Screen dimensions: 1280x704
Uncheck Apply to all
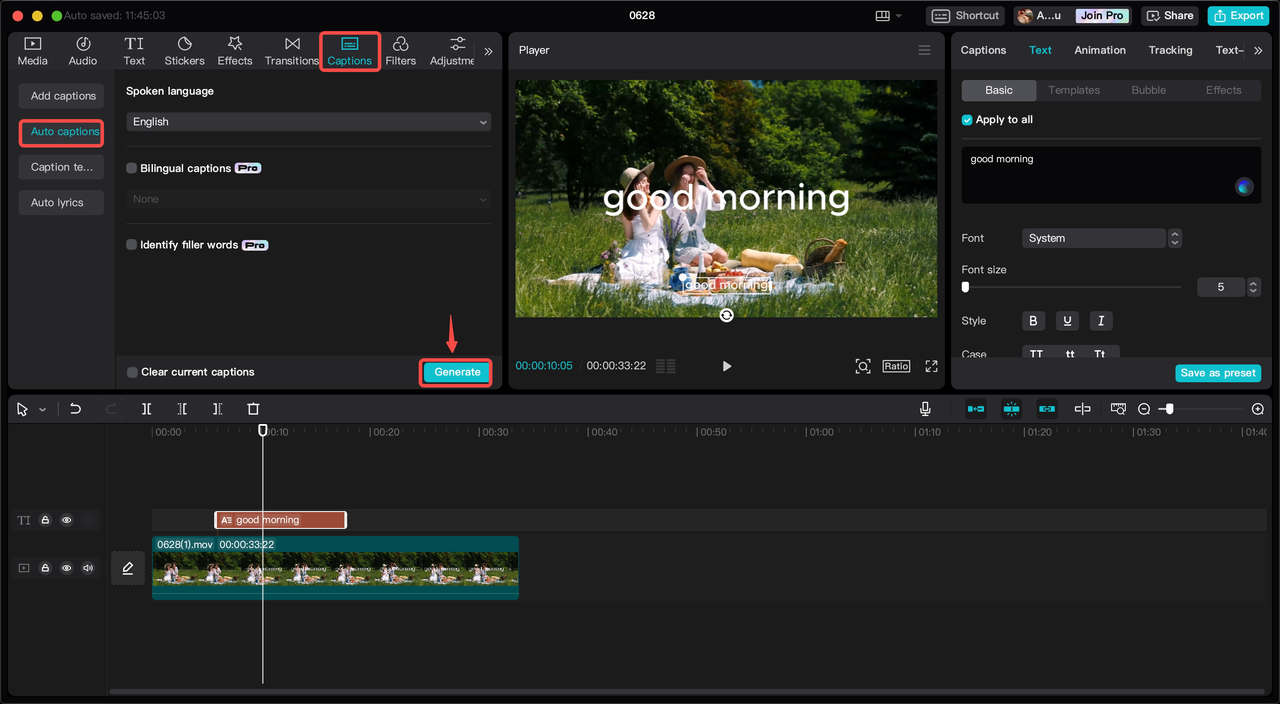tap(967, 120)
